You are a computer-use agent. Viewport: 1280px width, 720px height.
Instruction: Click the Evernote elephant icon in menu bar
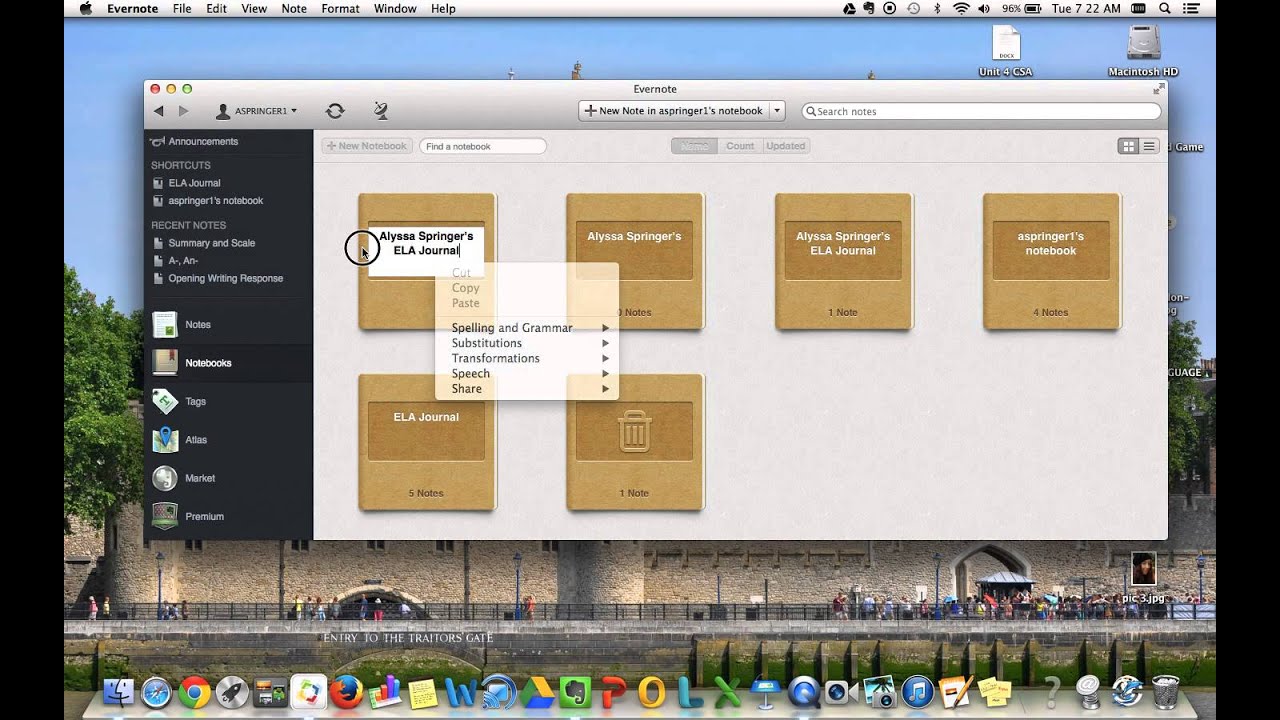pos(868,8)
